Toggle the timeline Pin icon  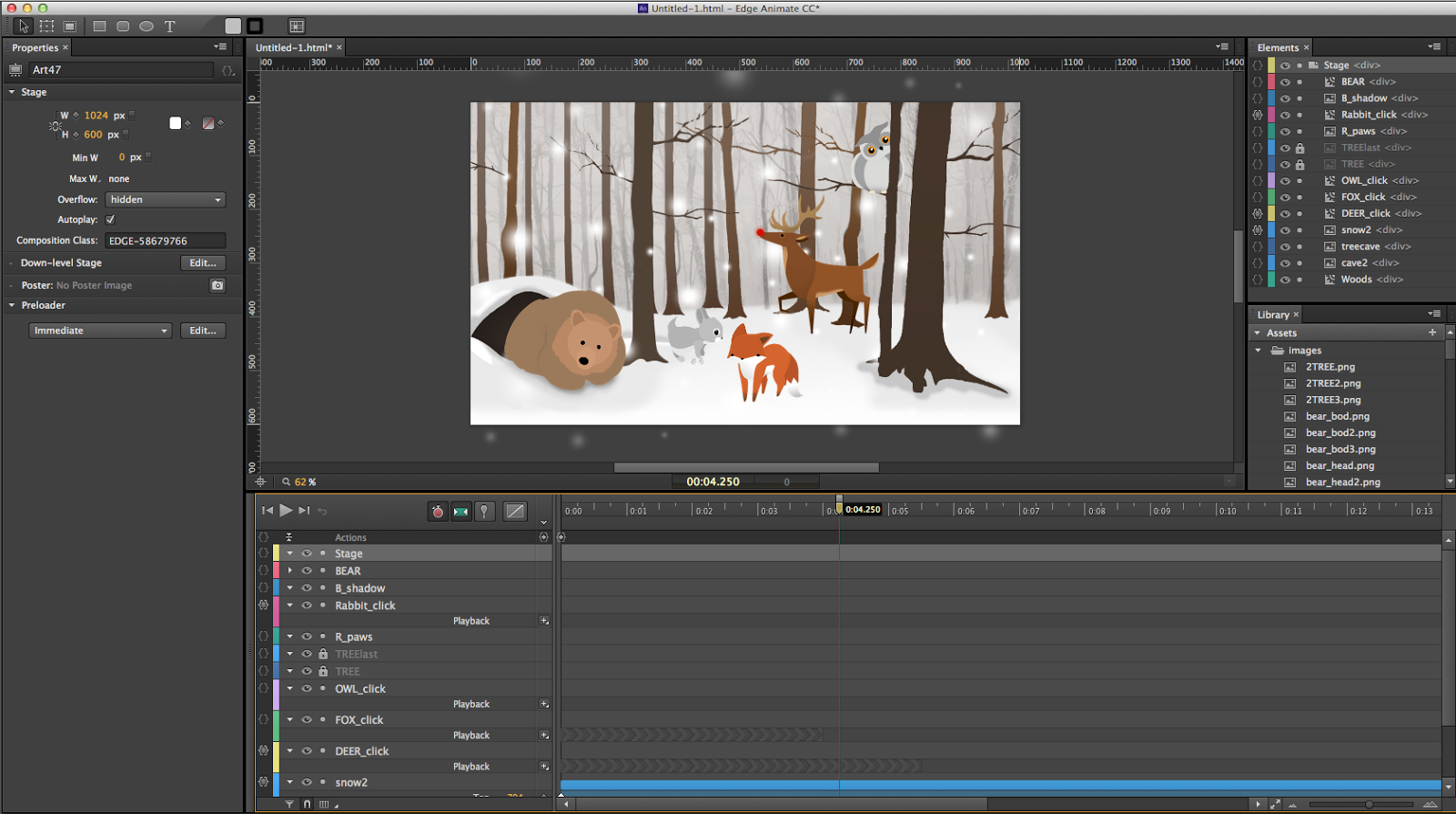click(485, 512)
